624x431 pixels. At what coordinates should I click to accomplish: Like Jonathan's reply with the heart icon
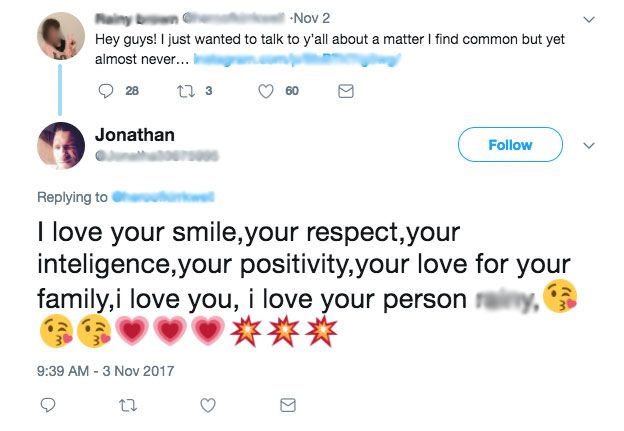[208, 405]
